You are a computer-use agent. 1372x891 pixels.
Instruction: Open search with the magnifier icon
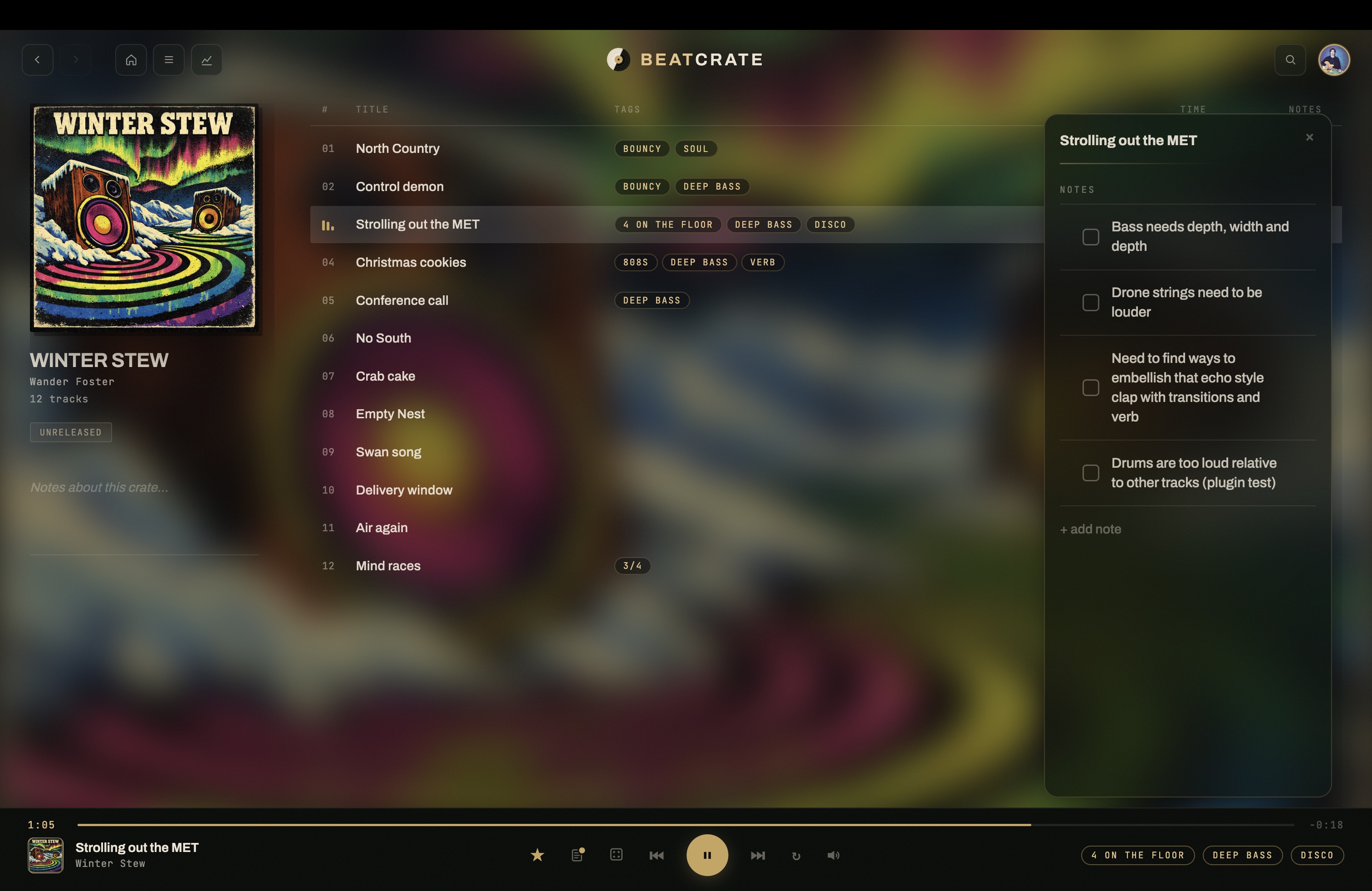(x=1290, y=59)
